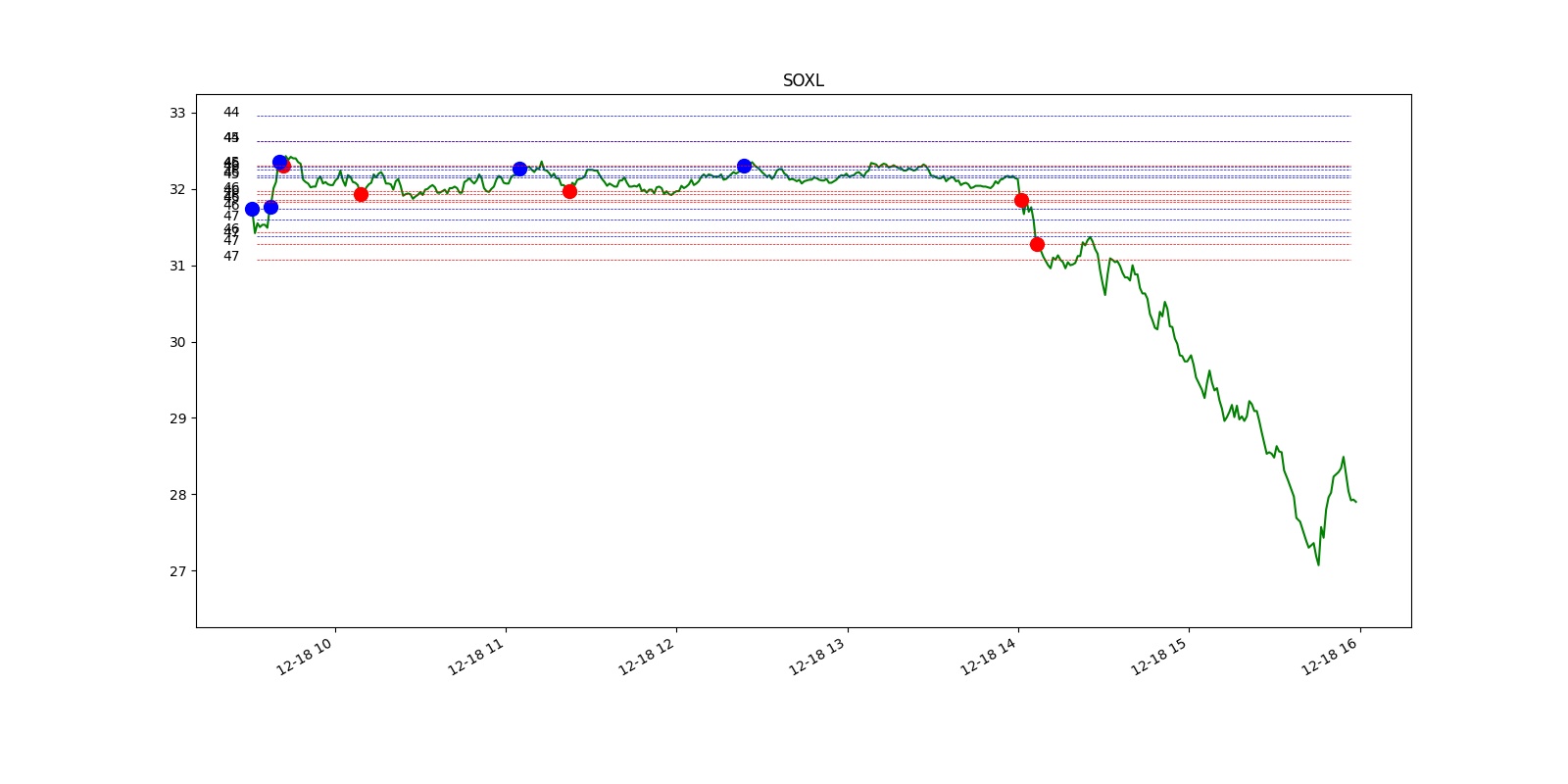Image resolution: width=1568 pixels, height=784 pixels.
Task: Click the level label 44 at top
Action: click(231, 113)
